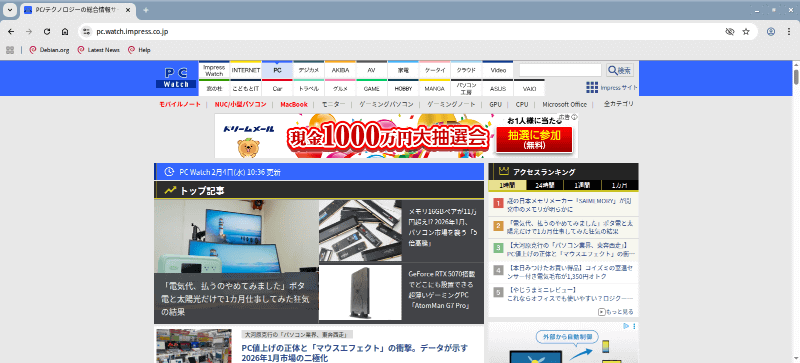
Task: Open the Video nav tab
Action: (x=498, y=70)
